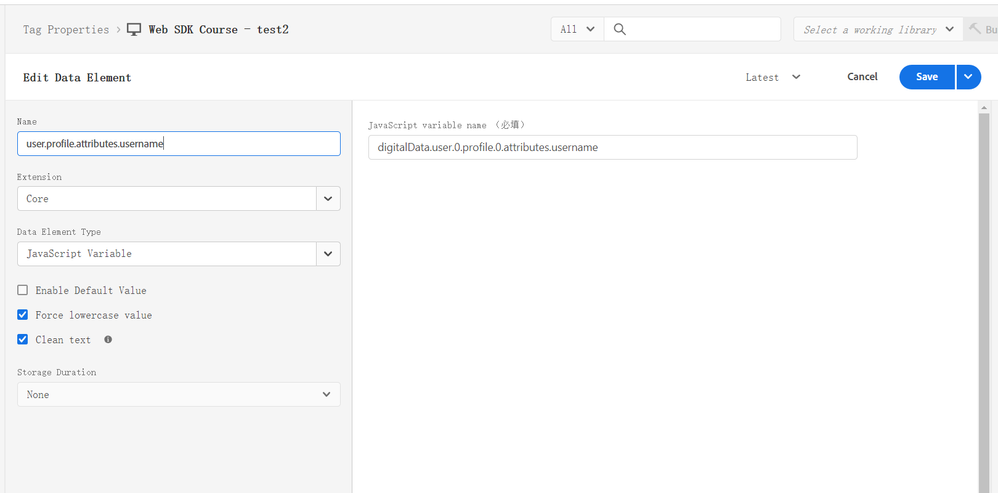Enable the Default Value checkbox
This screenshot has width=998, height=493.
coord(23,291)
